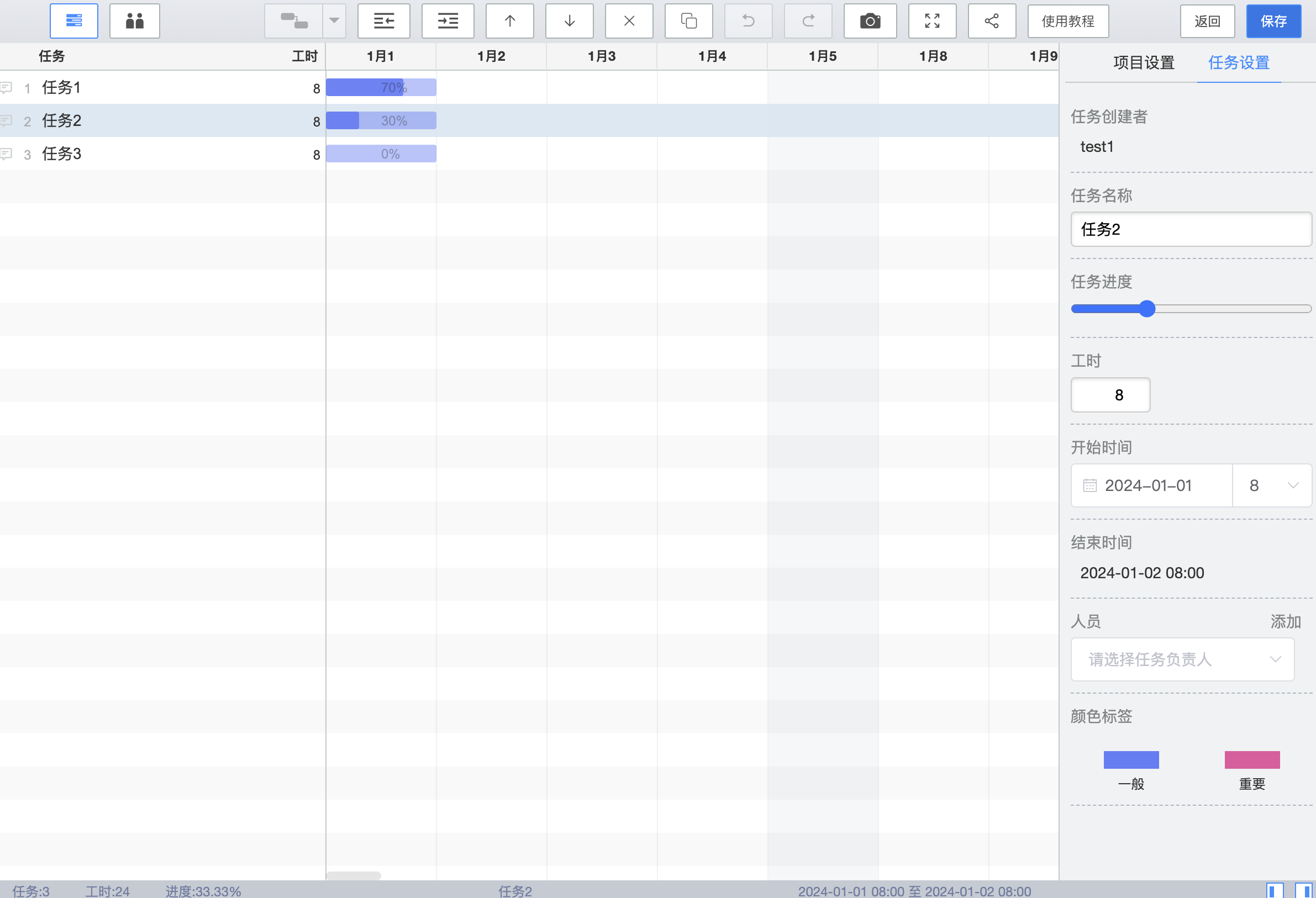Click the 工时 column header
1316x898 pixels.
[x=304, y=56]
